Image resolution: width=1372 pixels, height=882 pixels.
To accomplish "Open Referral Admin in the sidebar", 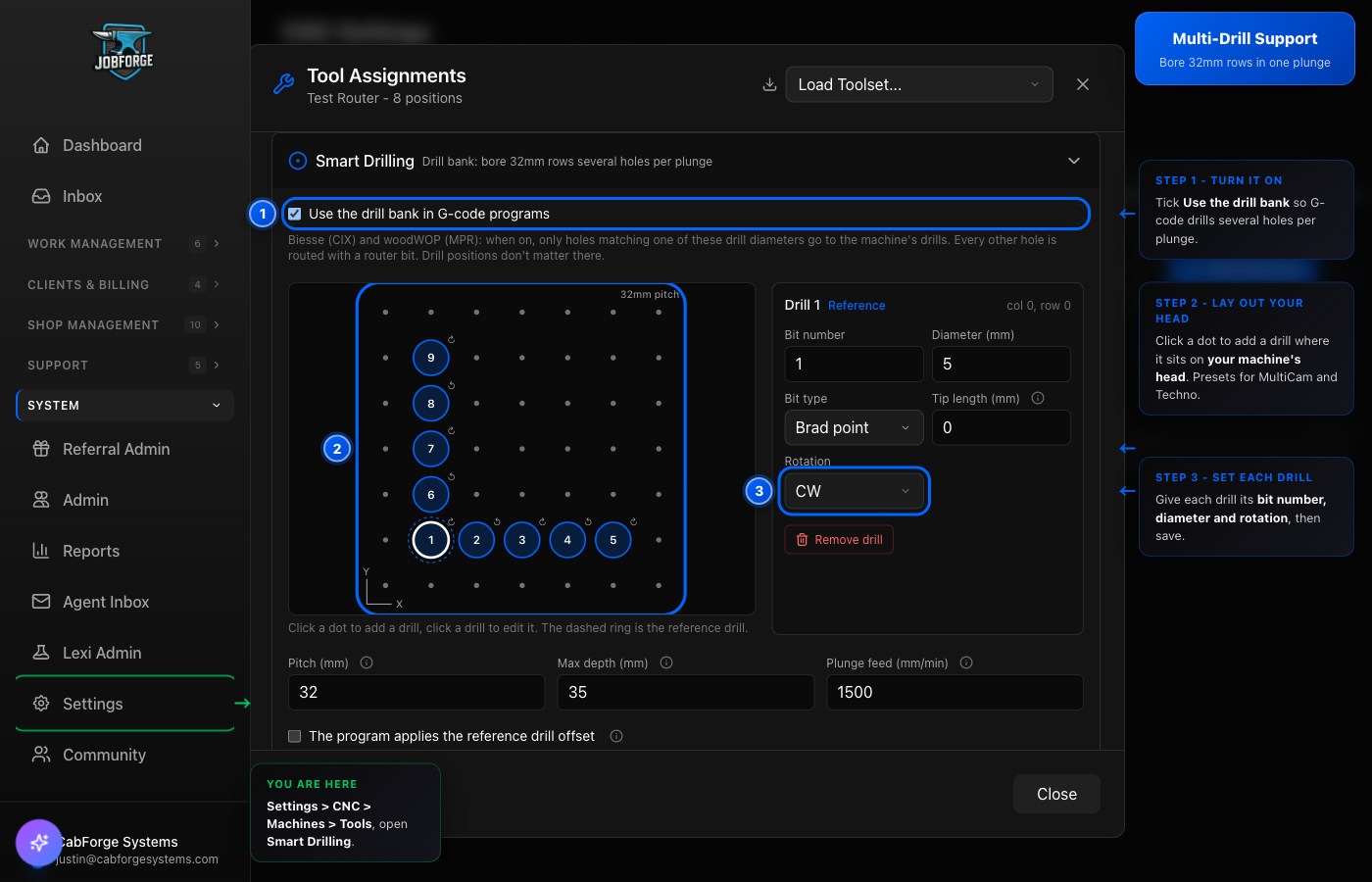I will (x=124, y=449).
